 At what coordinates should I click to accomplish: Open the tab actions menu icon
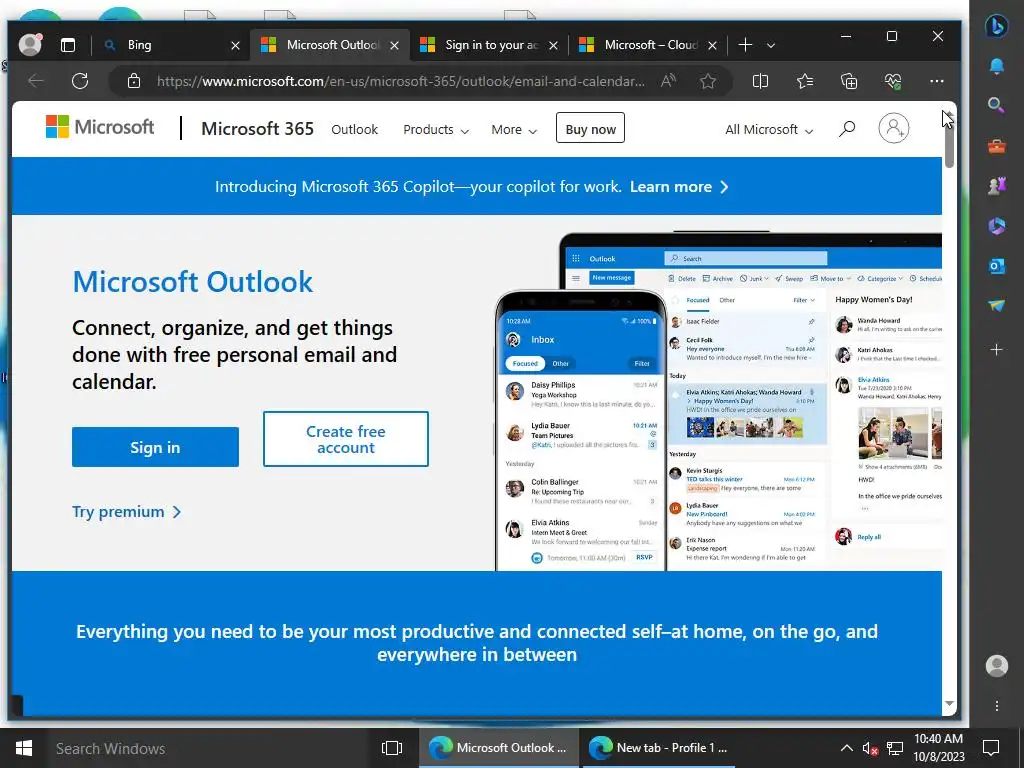(68, 45)
